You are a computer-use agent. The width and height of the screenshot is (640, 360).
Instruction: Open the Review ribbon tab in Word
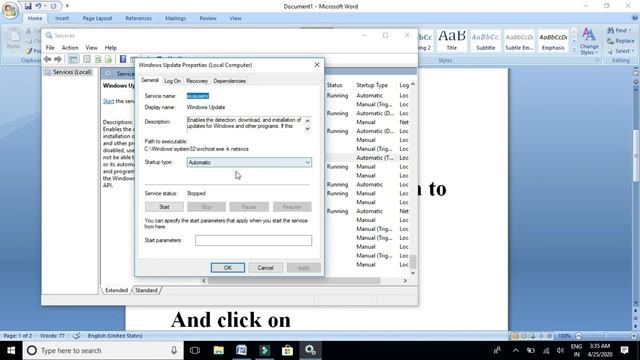tap(208, 18)
